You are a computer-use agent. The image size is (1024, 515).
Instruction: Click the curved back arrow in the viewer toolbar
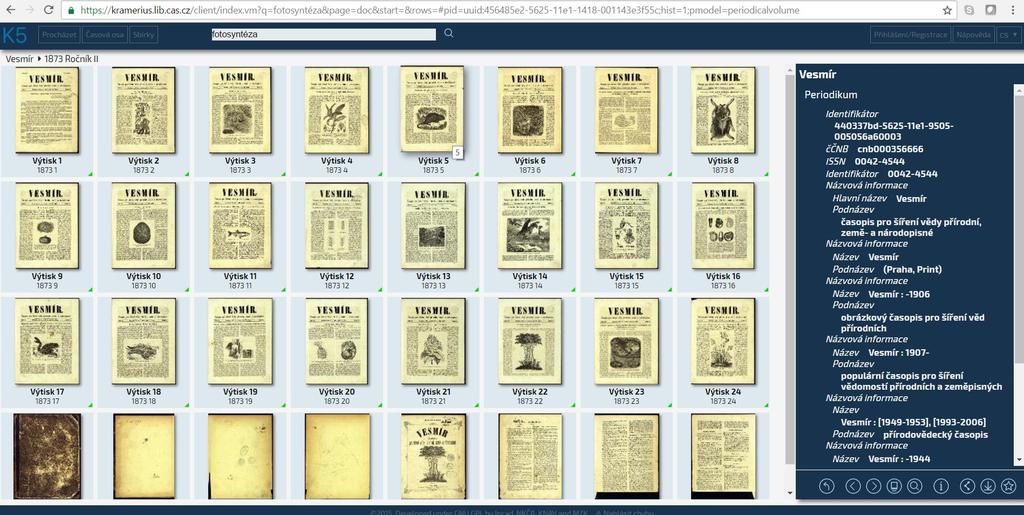[x=827, y=486]
